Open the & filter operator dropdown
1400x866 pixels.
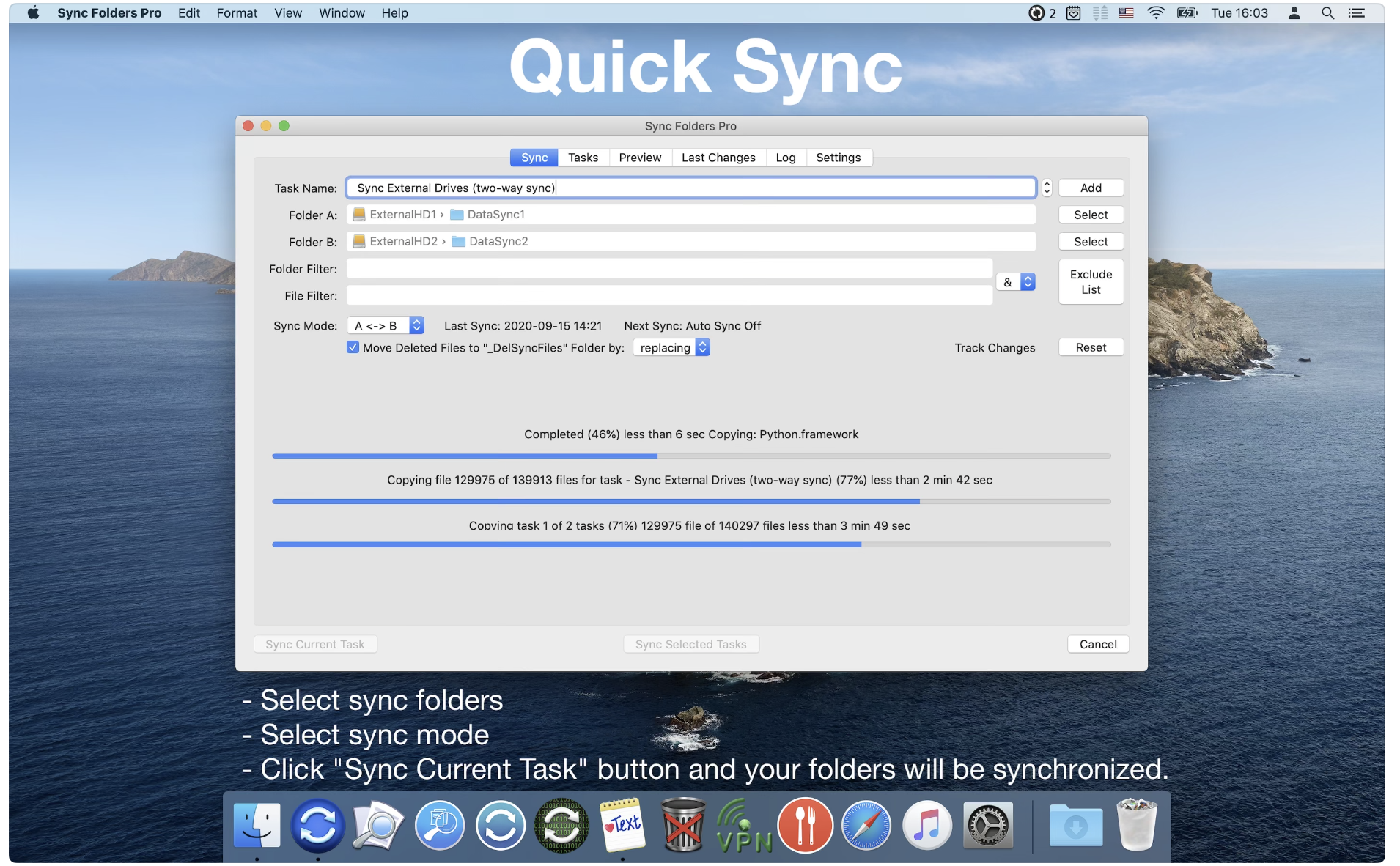(1017, 282)
